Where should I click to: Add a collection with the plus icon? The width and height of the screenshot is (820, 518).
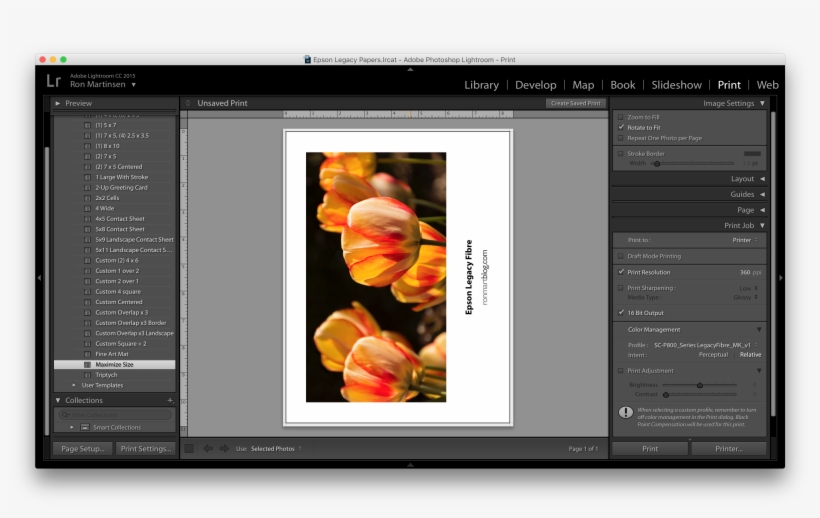pos(170,400)
